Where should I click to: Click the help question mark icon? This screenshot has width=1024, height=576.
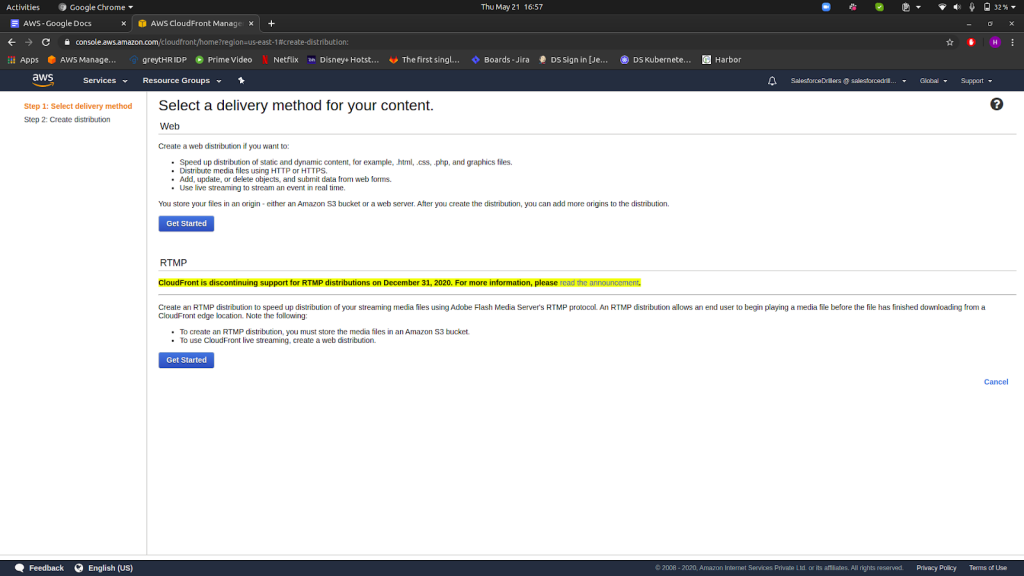(996, 104)
